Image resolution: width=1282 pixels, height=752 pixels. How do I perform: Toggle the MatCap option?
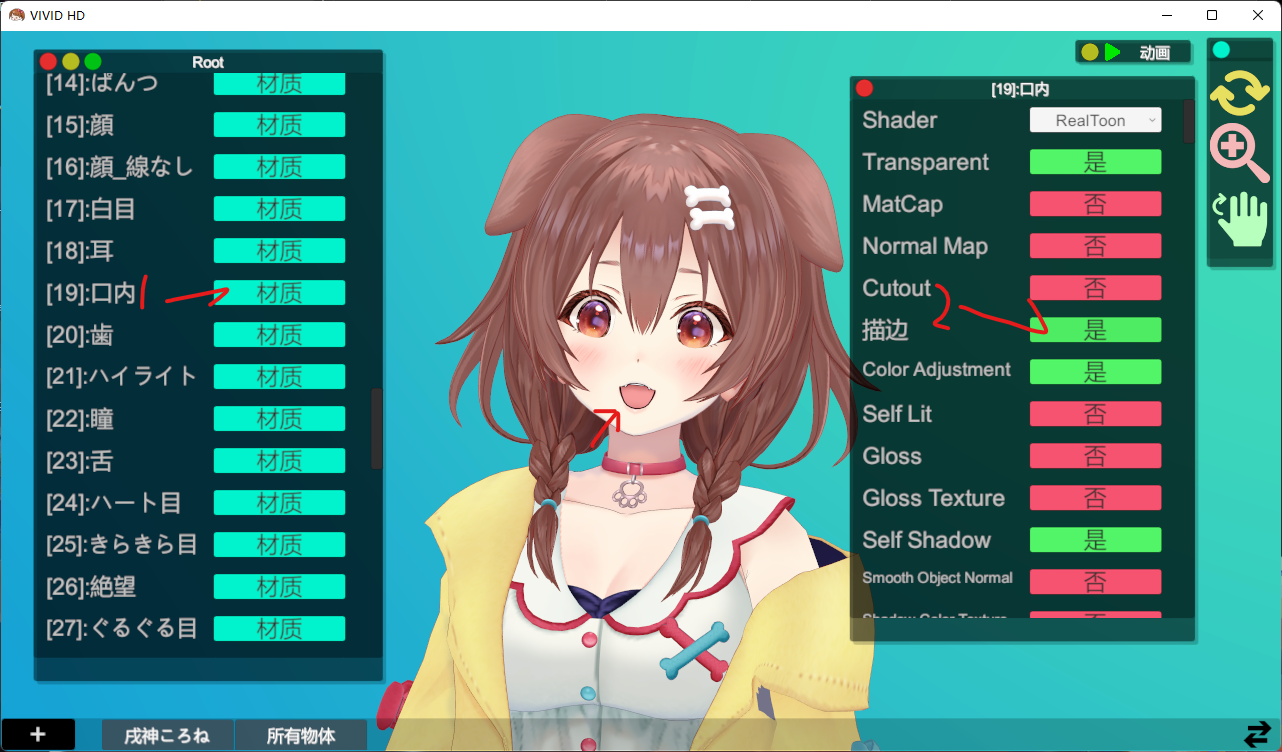[1095, 204]
